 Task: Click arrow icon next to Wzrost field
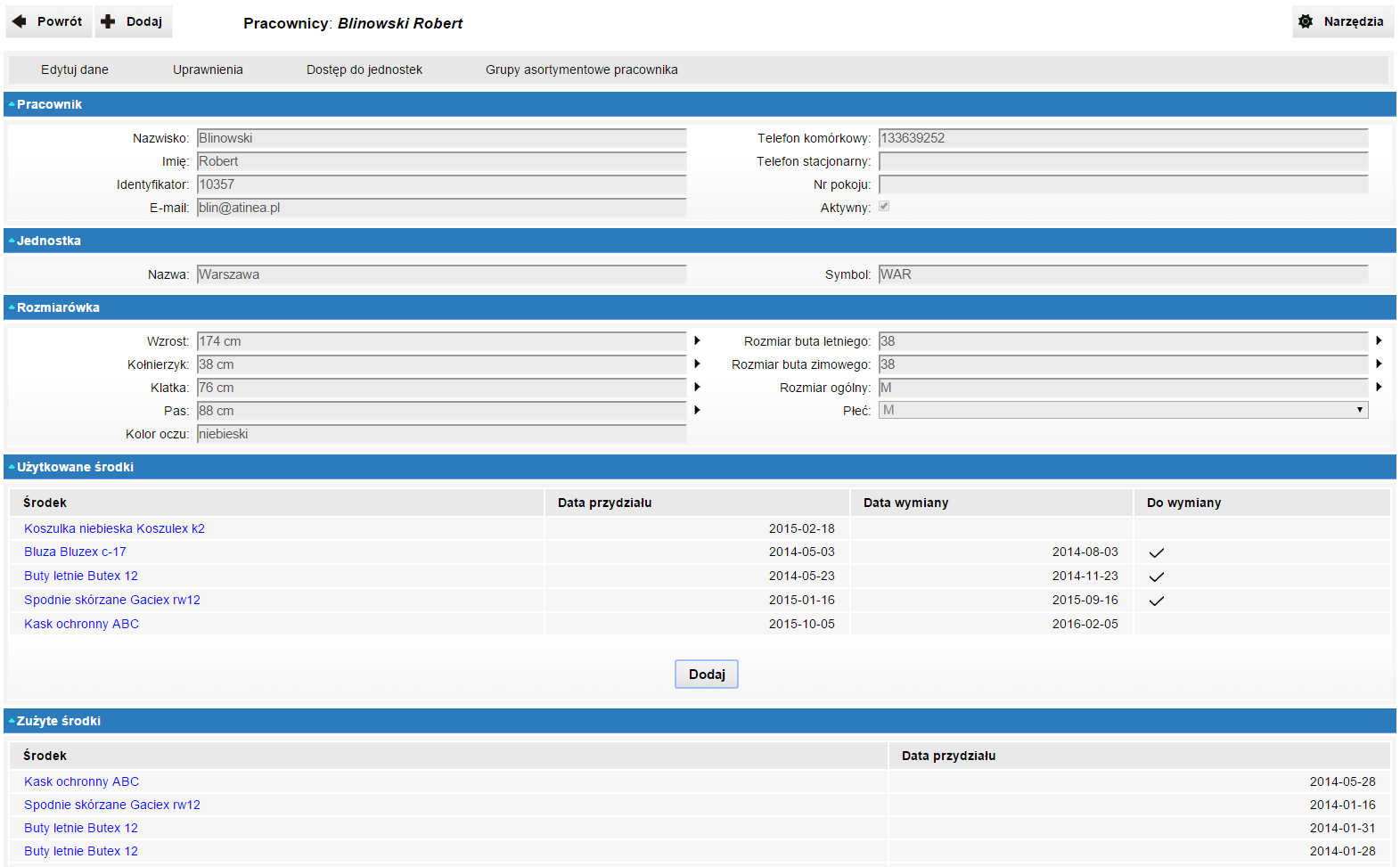697,340
